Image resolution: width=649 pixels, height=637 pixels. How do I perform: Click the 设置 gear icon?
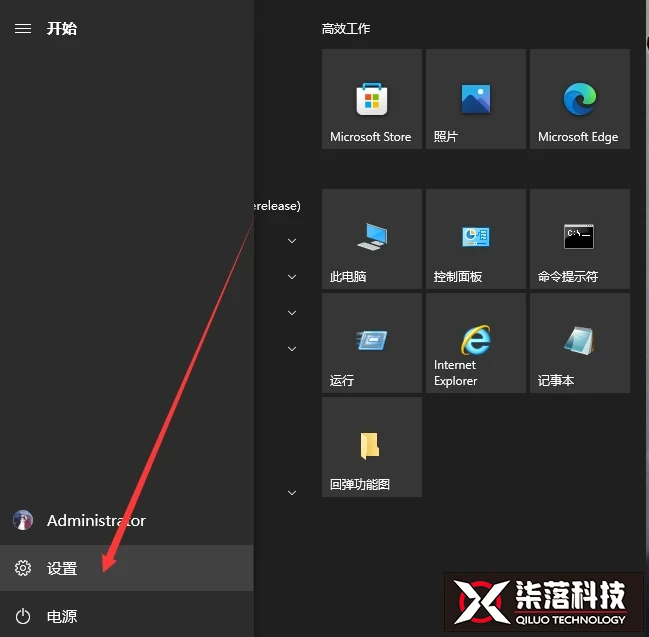tap(23, 568)
